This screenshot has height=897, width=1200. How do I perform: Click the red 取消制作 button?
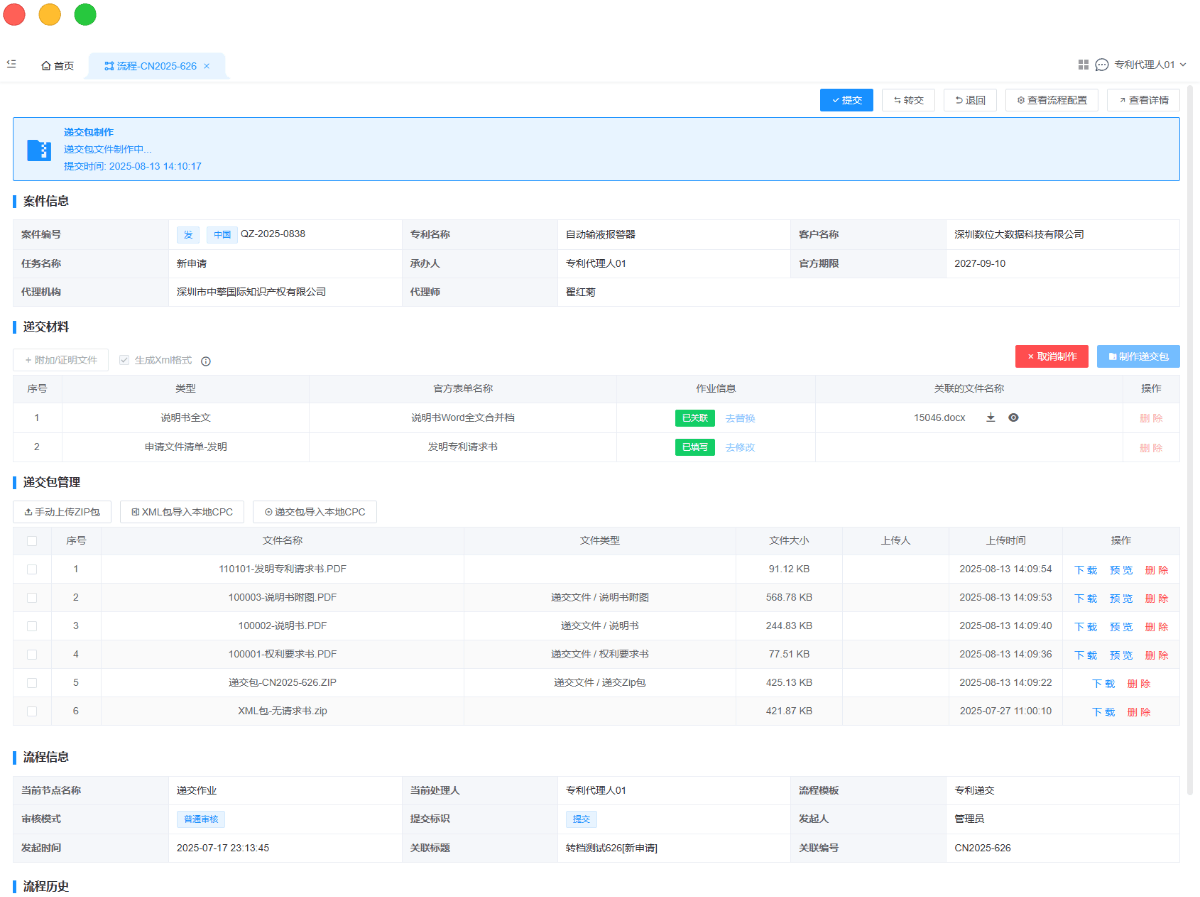(x=1051, y=356)
